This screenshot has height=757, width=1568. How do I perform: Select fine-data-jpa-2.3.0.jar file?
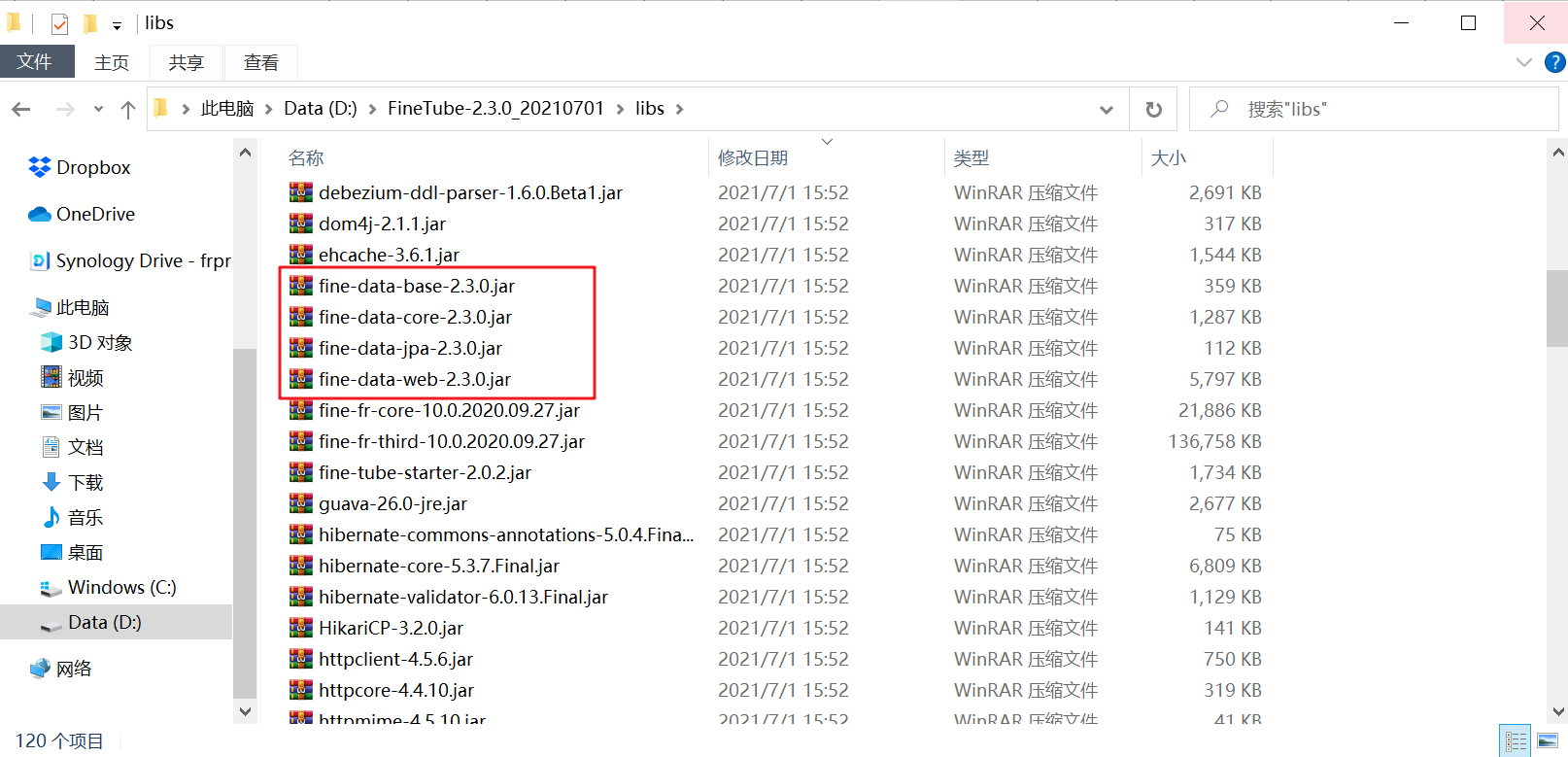tap(410, 348)
